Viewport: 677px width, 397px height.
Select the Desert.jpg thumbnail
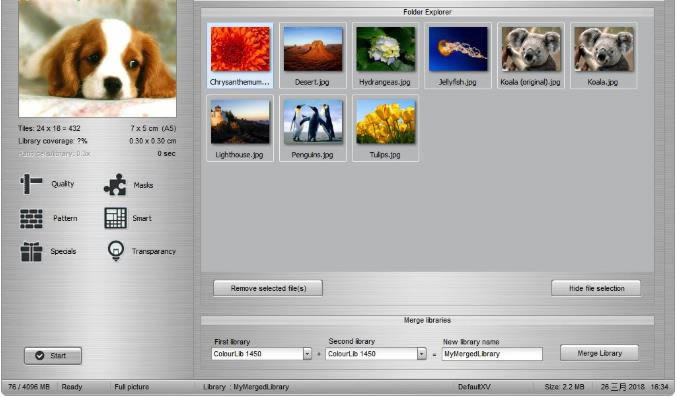click(x=313, y=55)
